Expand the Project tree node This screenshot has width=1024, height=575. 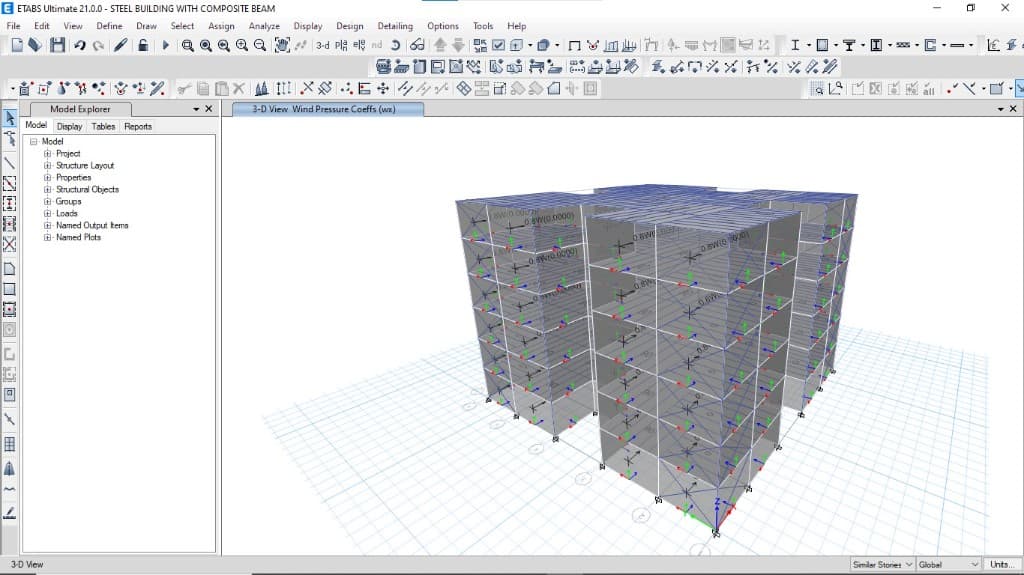click(x=47, y=154)
